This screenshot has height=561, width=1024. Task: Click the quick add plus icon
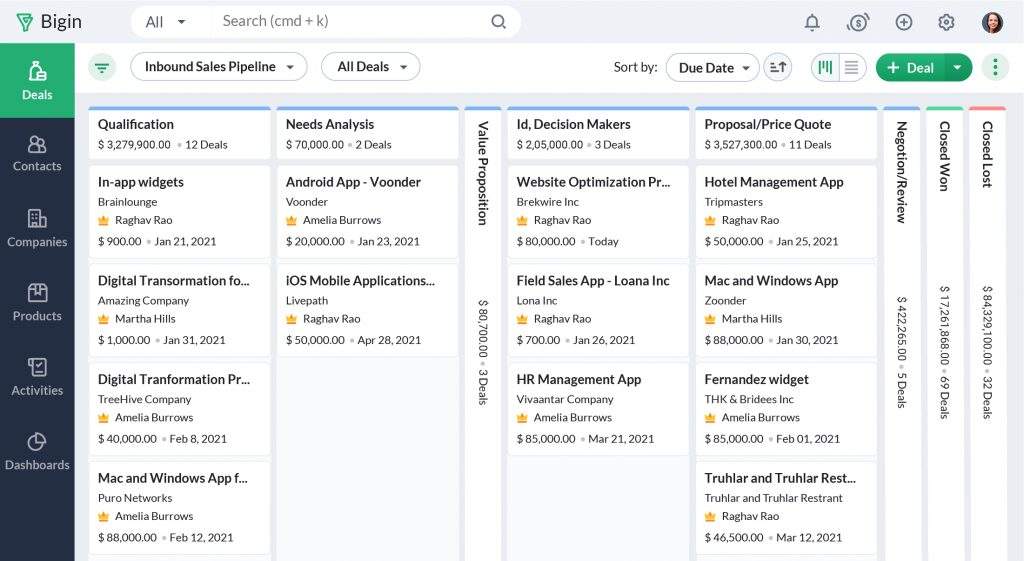tap(904, 22)
